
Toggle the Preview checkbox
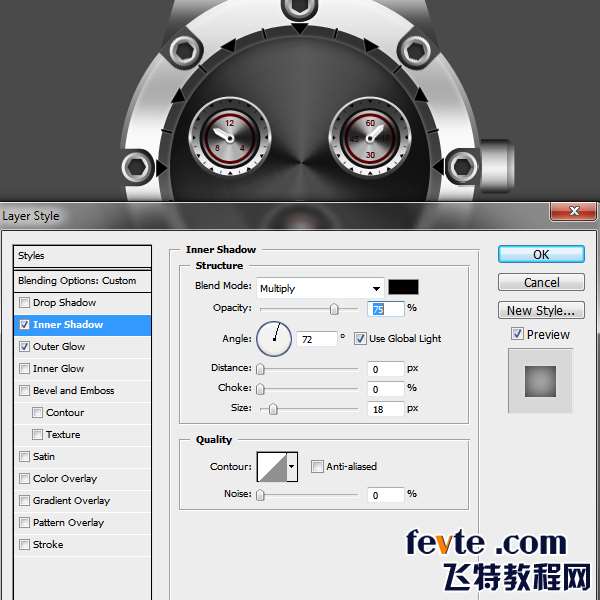pos(517,334)
